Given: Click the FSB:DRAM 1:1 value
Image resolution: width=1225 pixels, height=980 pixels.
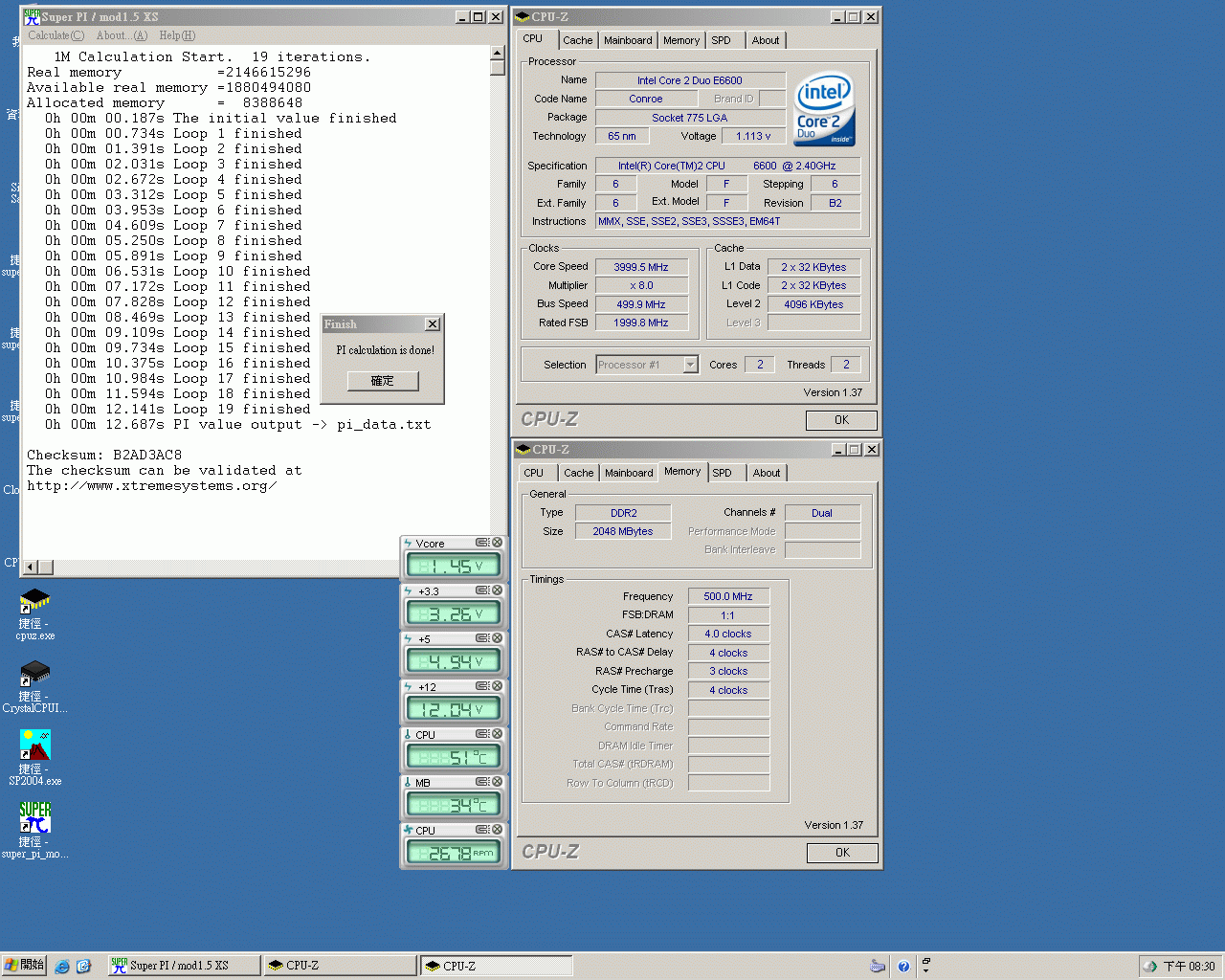Looking at the screenshot, I should click(728, 615).
